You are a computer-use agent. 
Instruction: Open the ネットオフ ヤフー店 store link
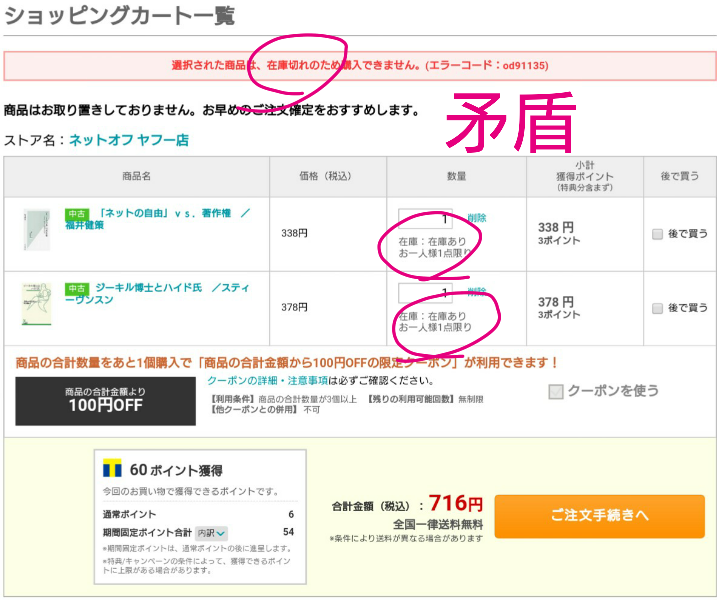click(x=128, y=141)
